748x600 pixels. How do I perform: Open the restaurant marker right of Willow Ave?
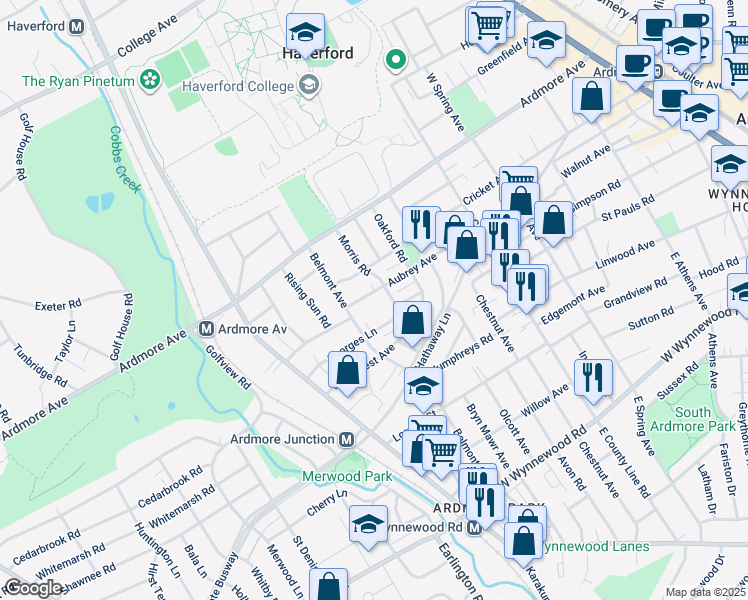[x=593, y=379]
